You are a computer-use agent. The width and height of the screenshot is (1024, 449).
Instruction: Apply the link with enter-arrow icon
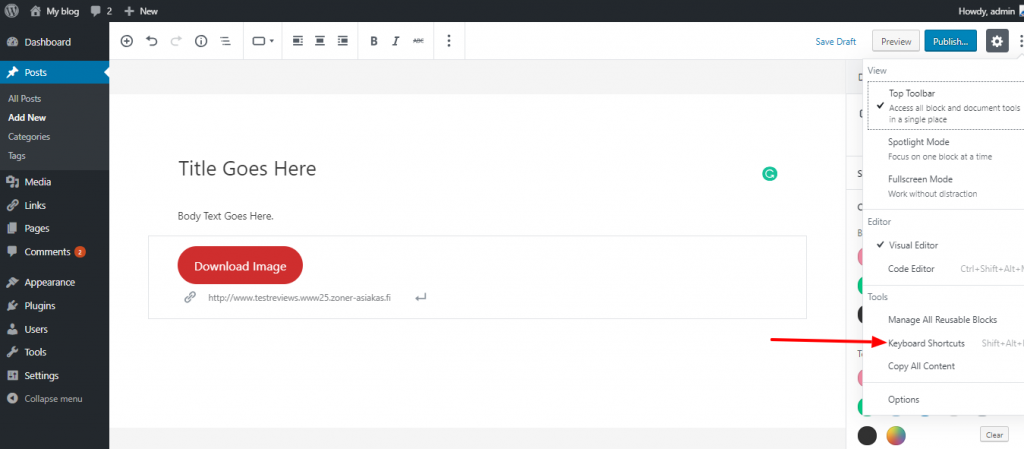(x=421, y=298)
